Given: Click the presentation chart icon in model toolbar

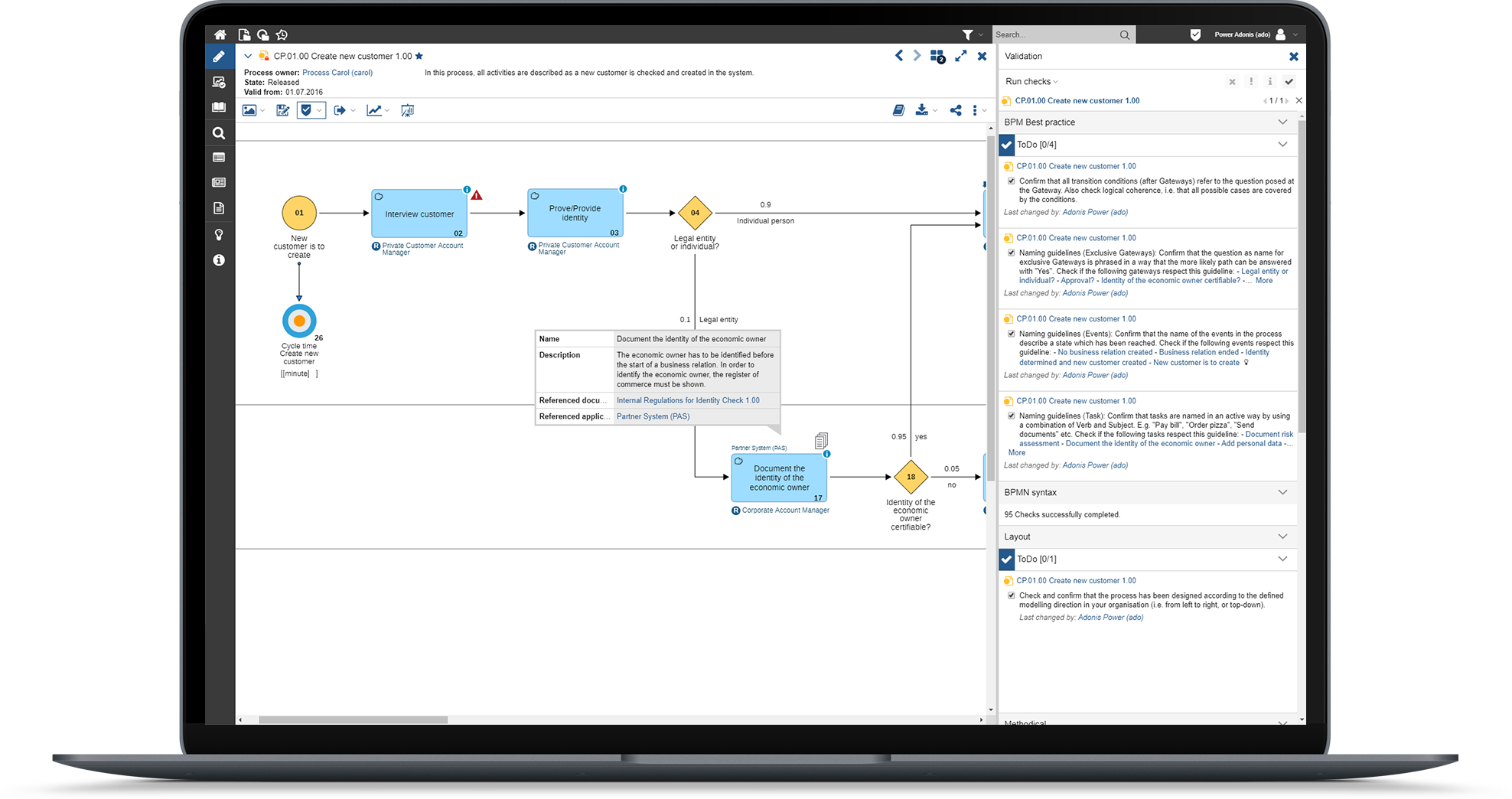Looking at the screenshot, I should pyautogui.click(x=407, y=110).
